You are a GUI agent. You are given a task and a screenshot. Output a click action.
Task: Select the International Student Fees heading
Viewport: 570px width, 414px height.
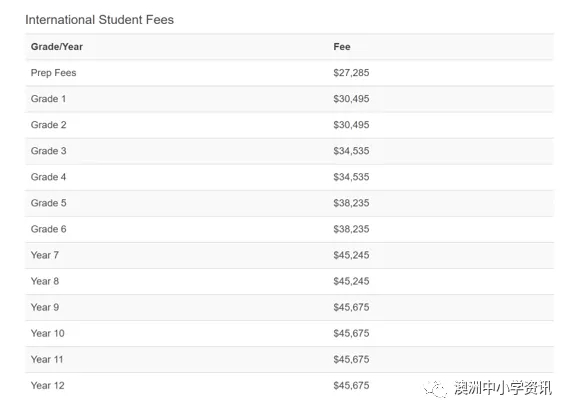(x=99, y=20)
